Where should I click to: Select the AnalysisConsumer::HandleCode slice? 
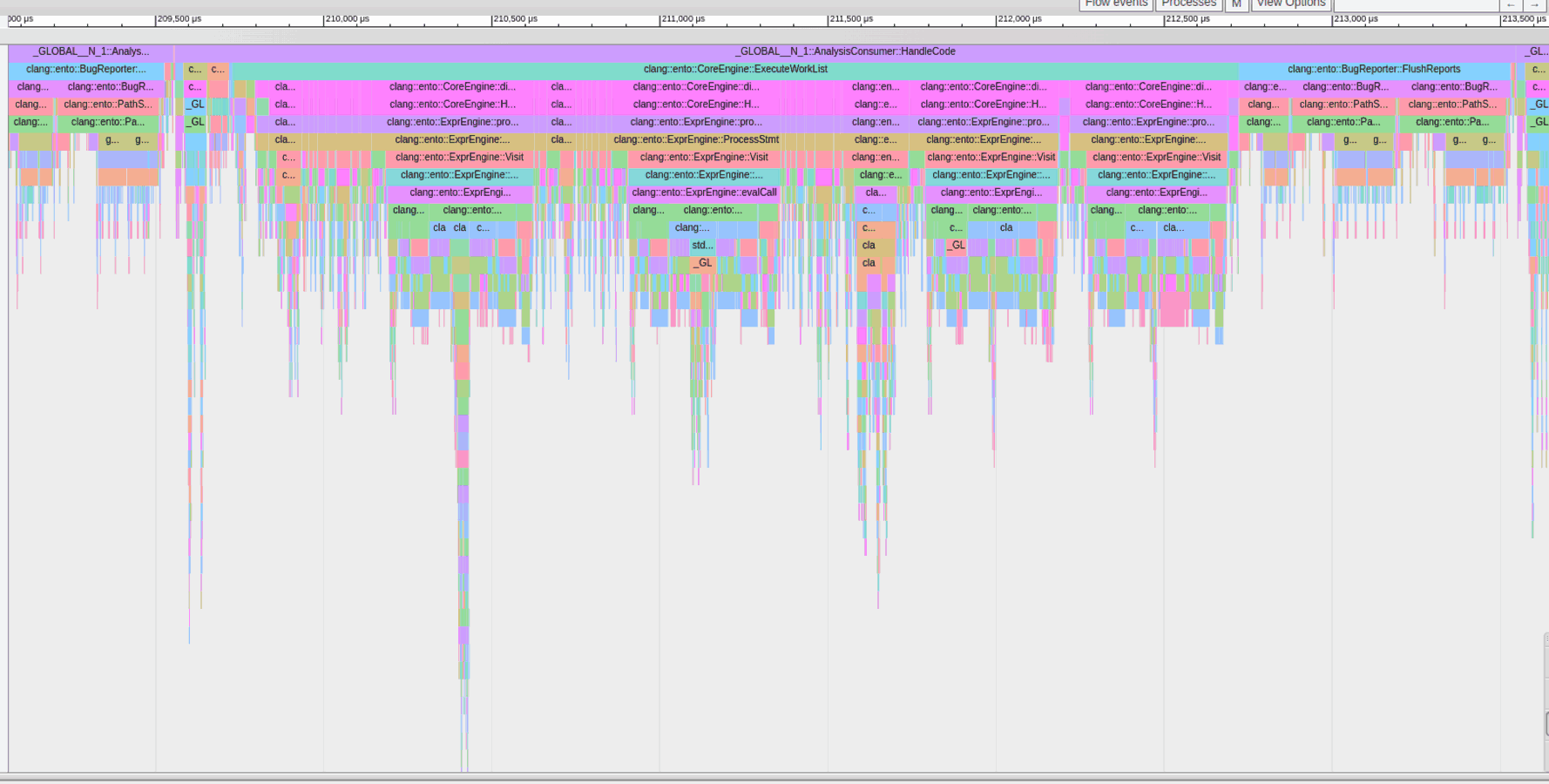tap(845, 51)
